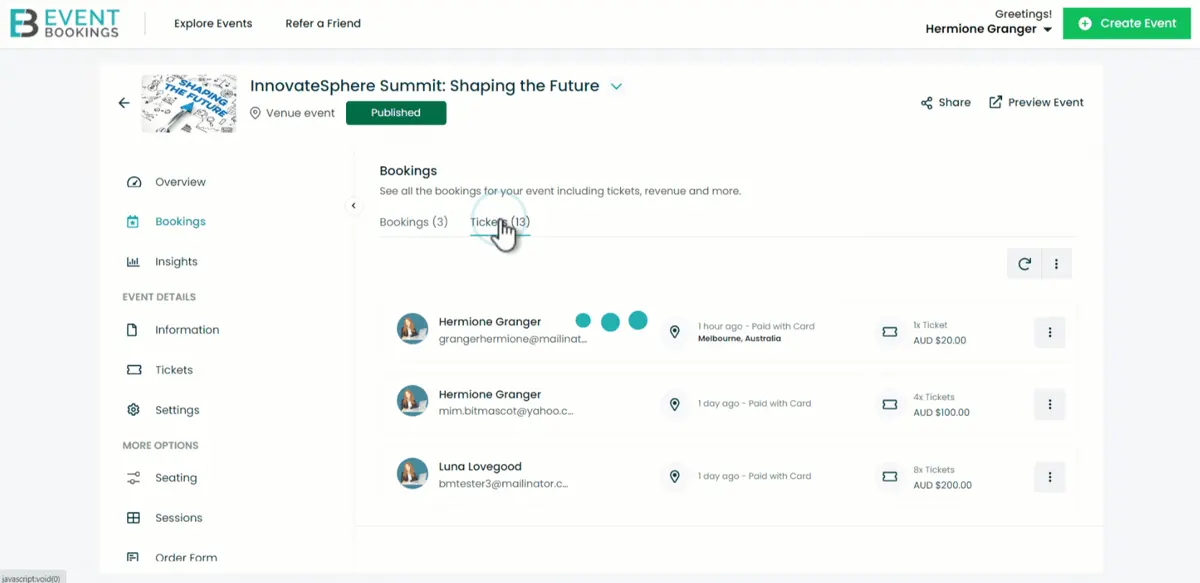Click the Share icon

pos(927,102)
